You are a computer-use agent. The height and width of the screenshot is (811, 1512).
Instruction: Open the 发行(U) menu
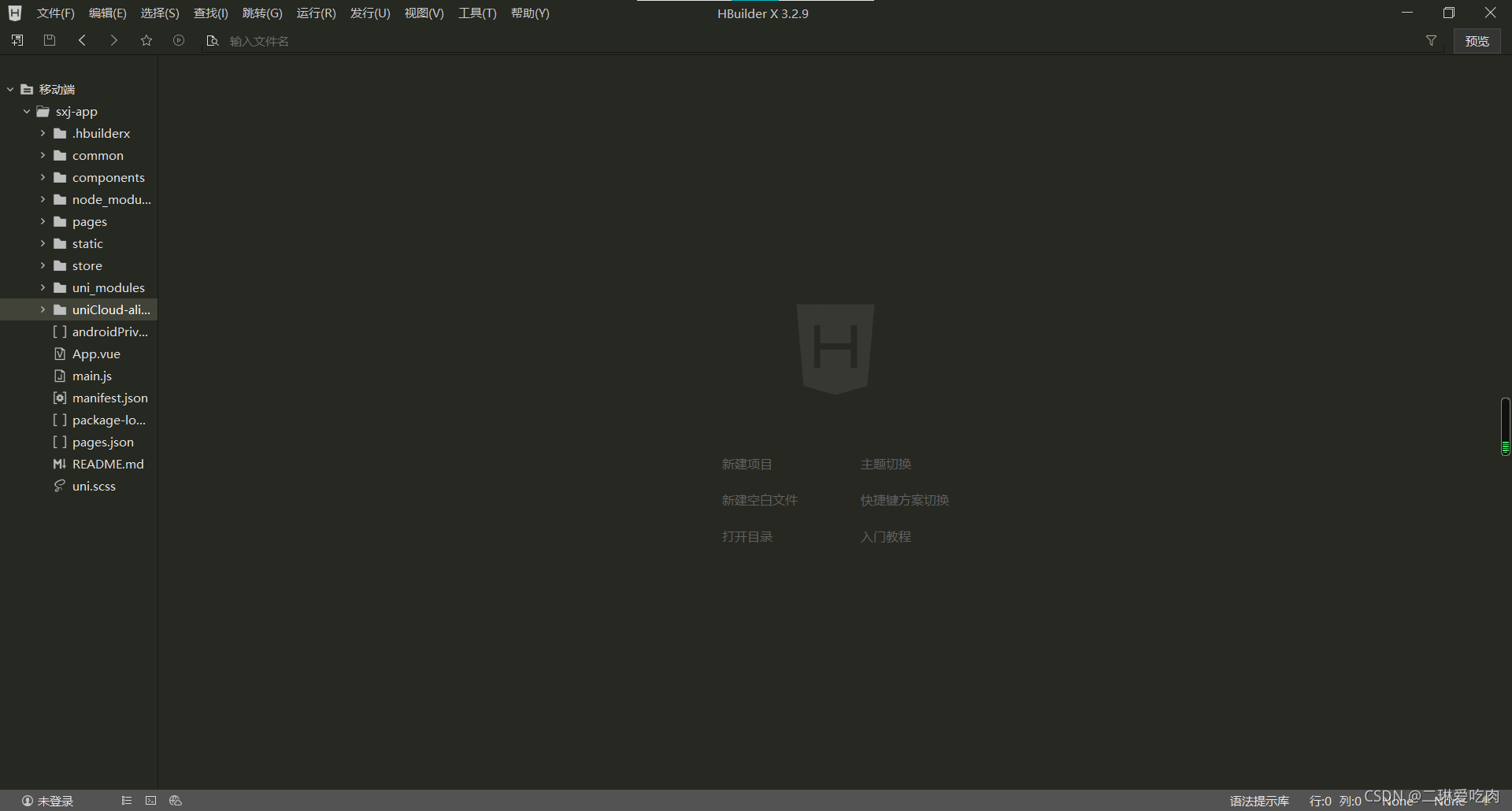click(370, 13)
